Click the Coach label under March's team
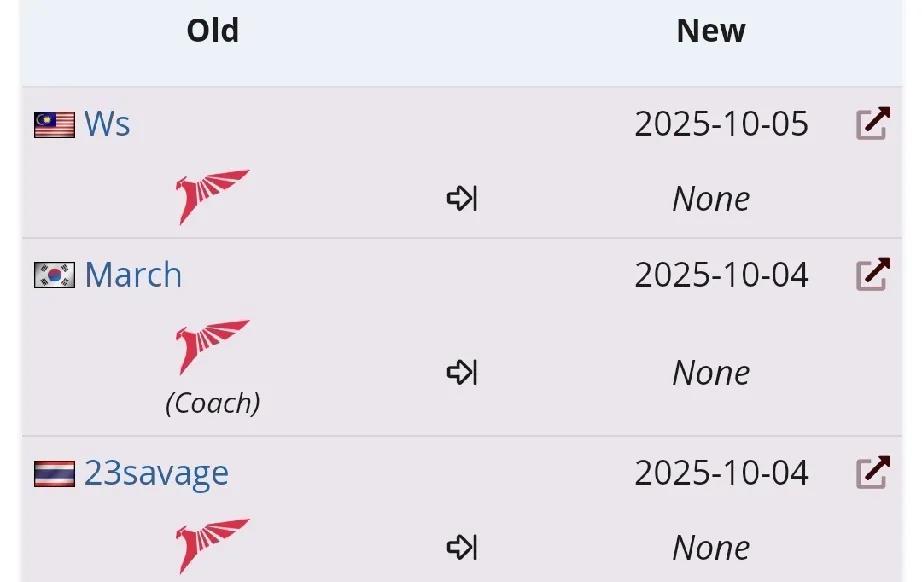922x582 pixels. pos(213,403)
